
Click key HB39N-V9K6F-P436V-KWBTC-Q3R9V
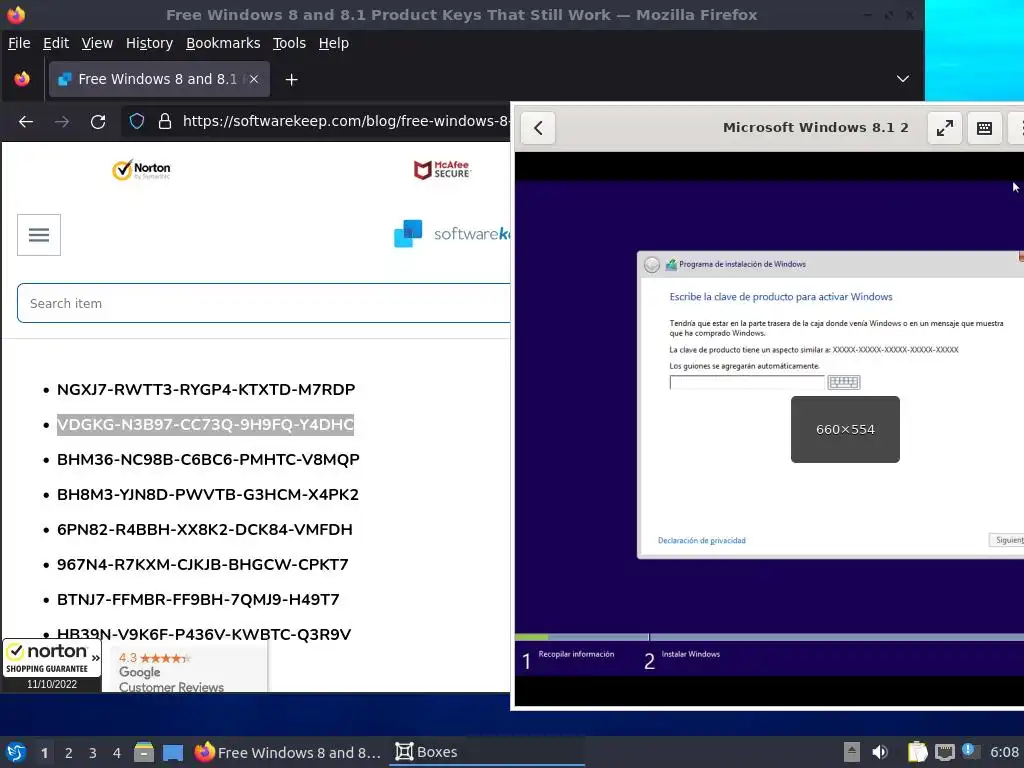(204, 634)
